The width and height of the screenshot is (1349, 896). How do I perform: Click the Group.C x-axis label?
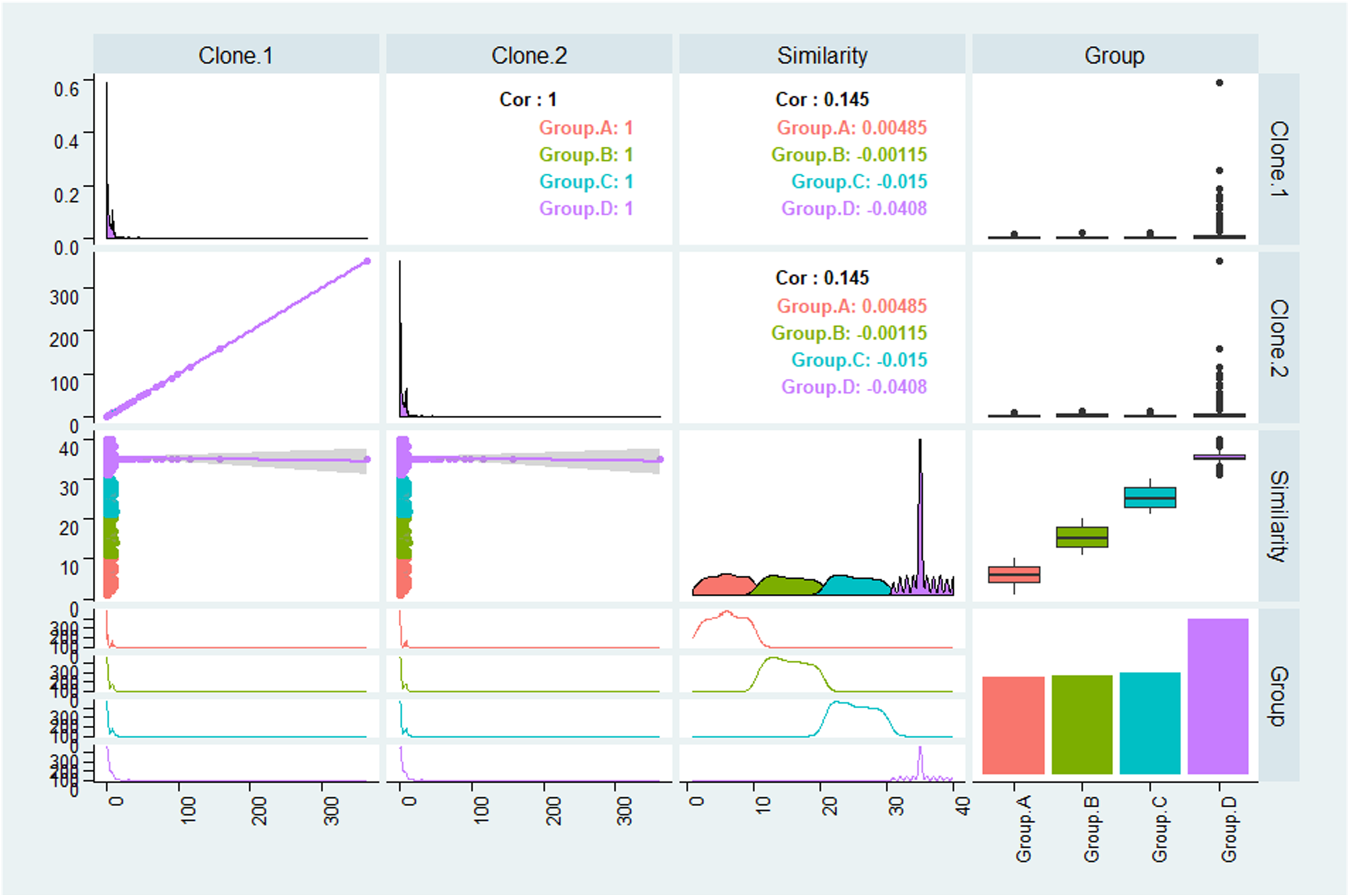[1159, 829]
